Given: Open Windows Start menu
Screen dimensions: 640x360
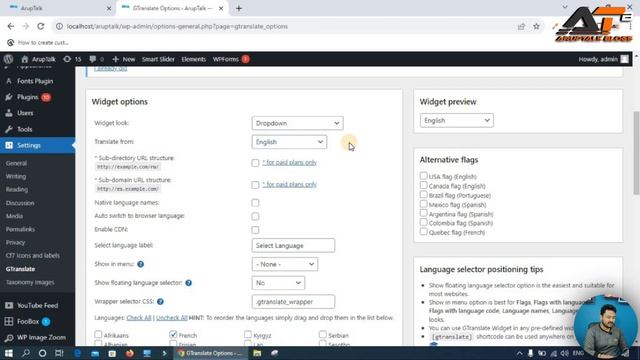Looking at the screenshot, I should [x=9, y=353].
